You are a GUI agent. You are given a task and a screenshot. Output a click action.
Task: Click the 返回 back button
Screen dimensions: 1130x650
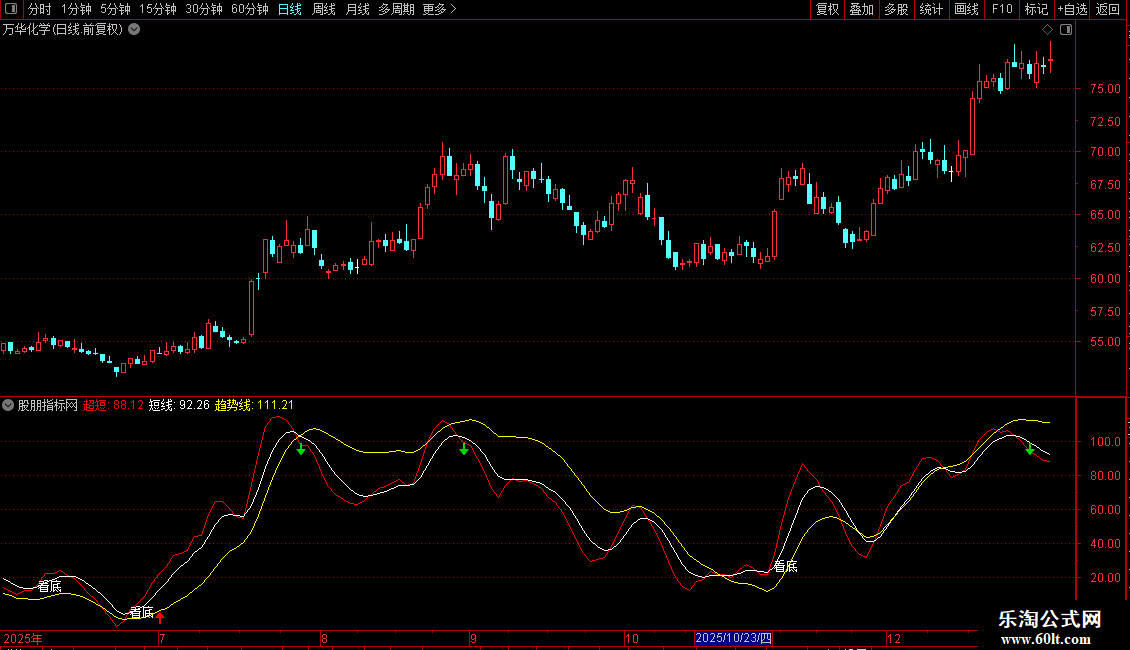[x=1108, y=9]
